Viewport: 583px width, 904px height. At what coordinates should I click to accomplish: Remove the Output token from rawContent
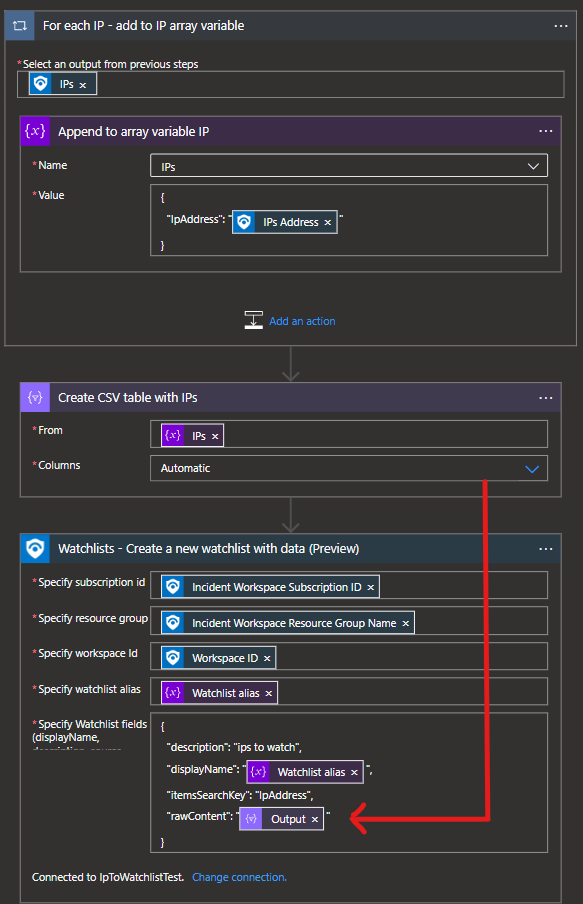pyautogui.click(x=315, y=820)
